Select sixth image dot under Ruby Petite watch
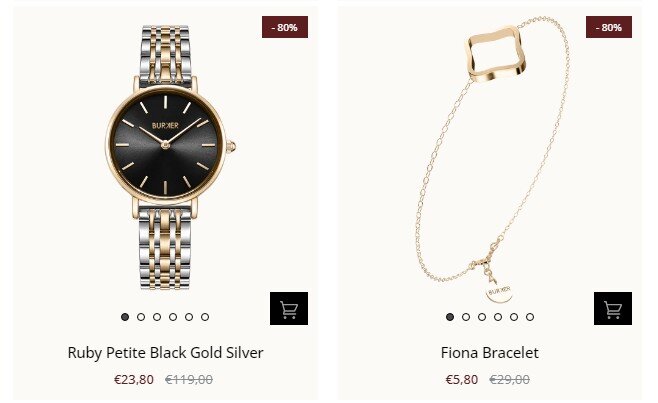 point(205,317)
